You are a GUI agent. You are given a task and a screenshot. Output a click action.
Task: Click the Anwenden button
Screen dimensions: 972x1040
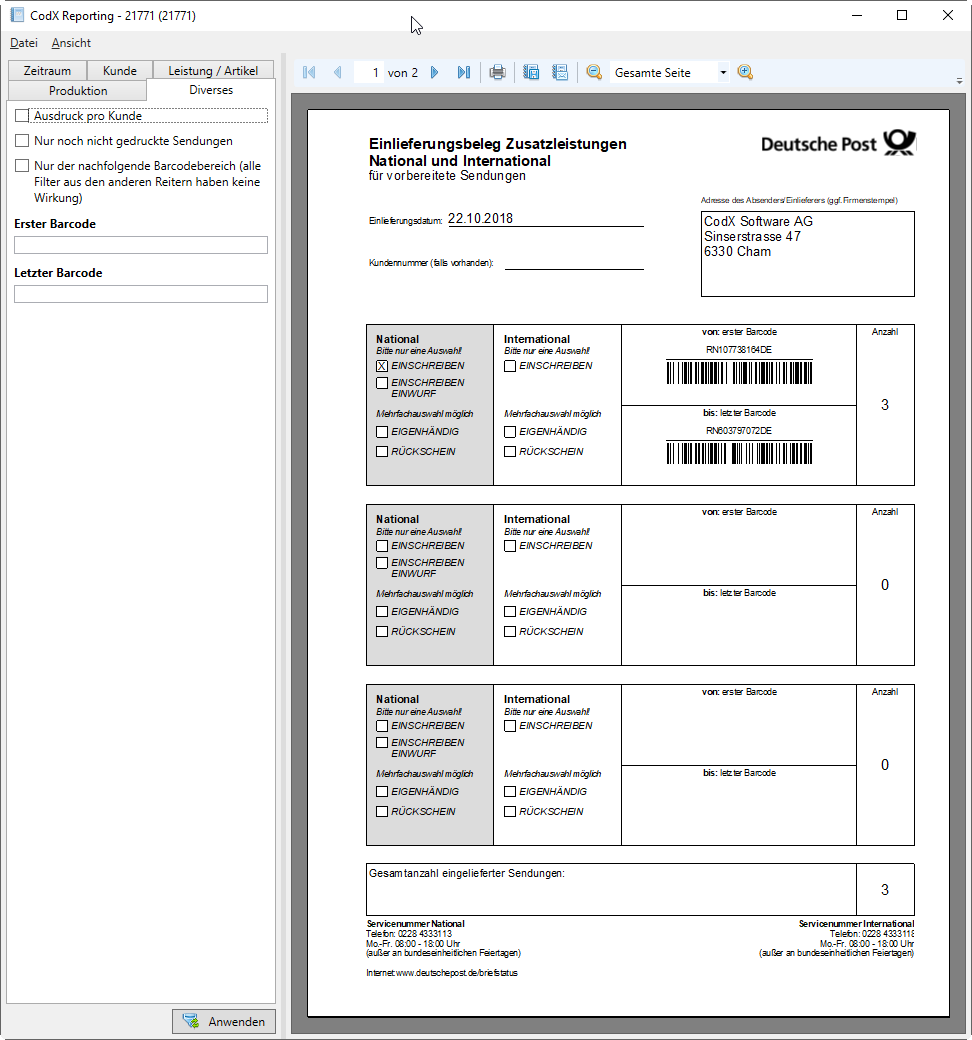tap(224, 1021)
